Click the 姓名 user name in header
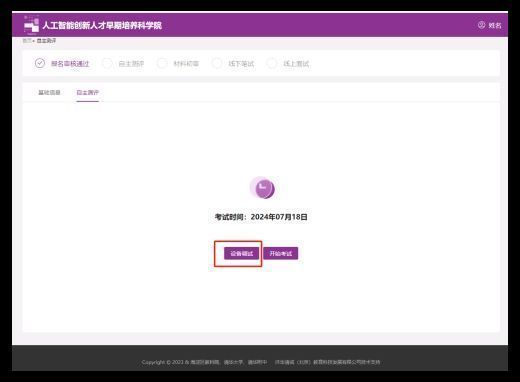This screenshot has width=520, height=382. coord(495,25)
